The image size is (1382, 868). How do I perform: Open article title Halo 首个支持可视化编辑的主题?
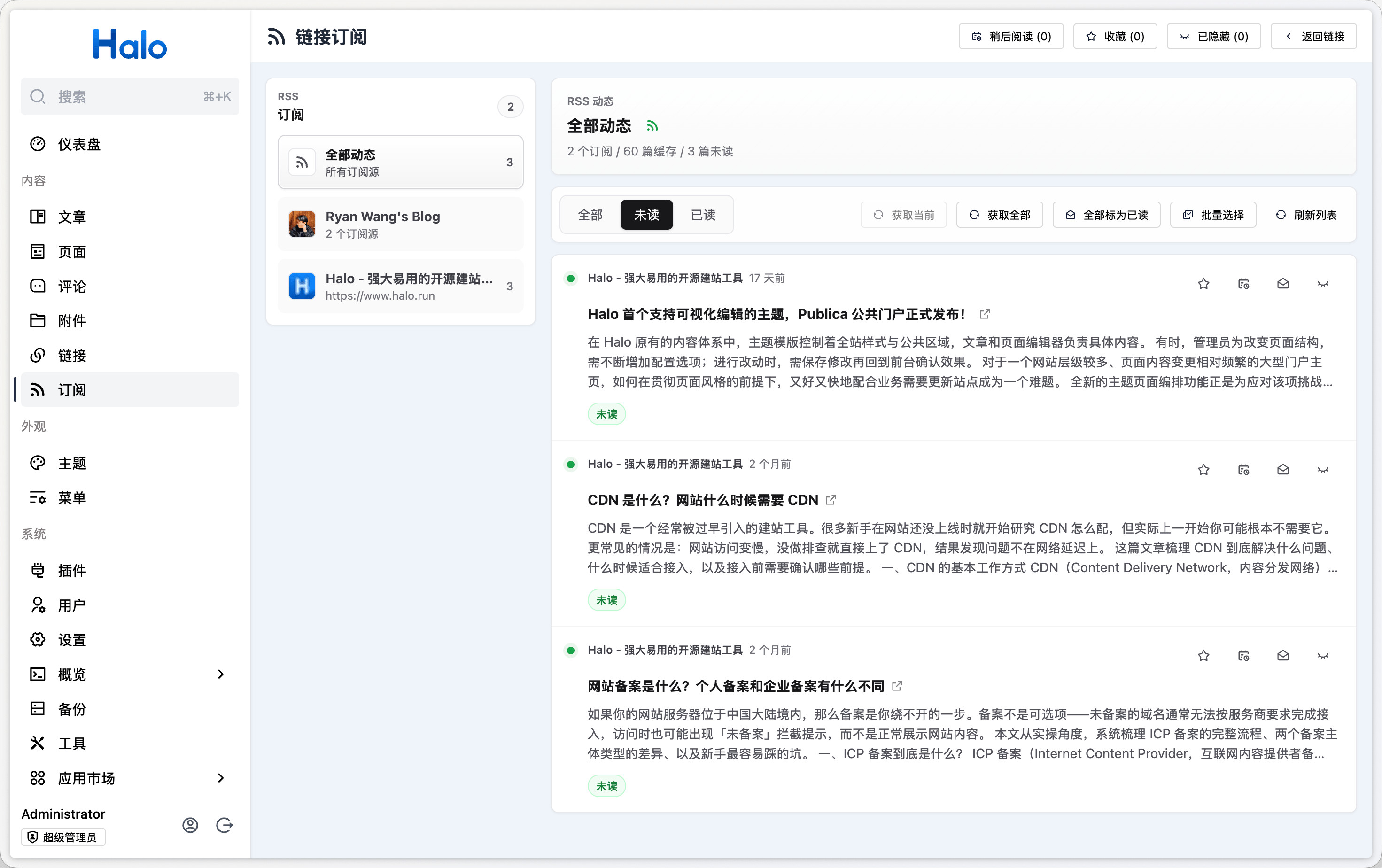pyautogui.click(x=776, y=314)
